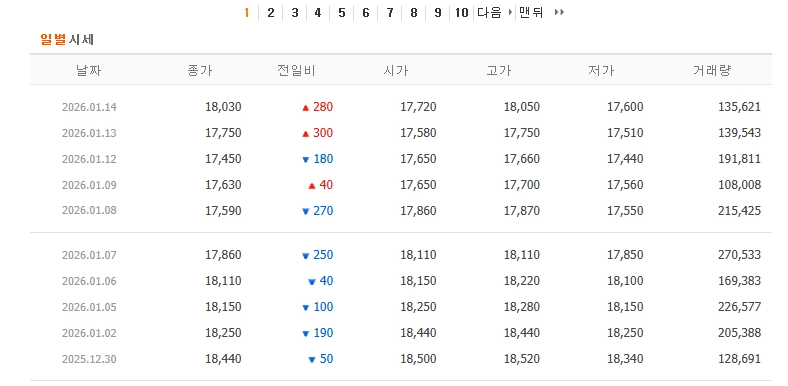Click volume 270,533

click(x=739, y=255)
